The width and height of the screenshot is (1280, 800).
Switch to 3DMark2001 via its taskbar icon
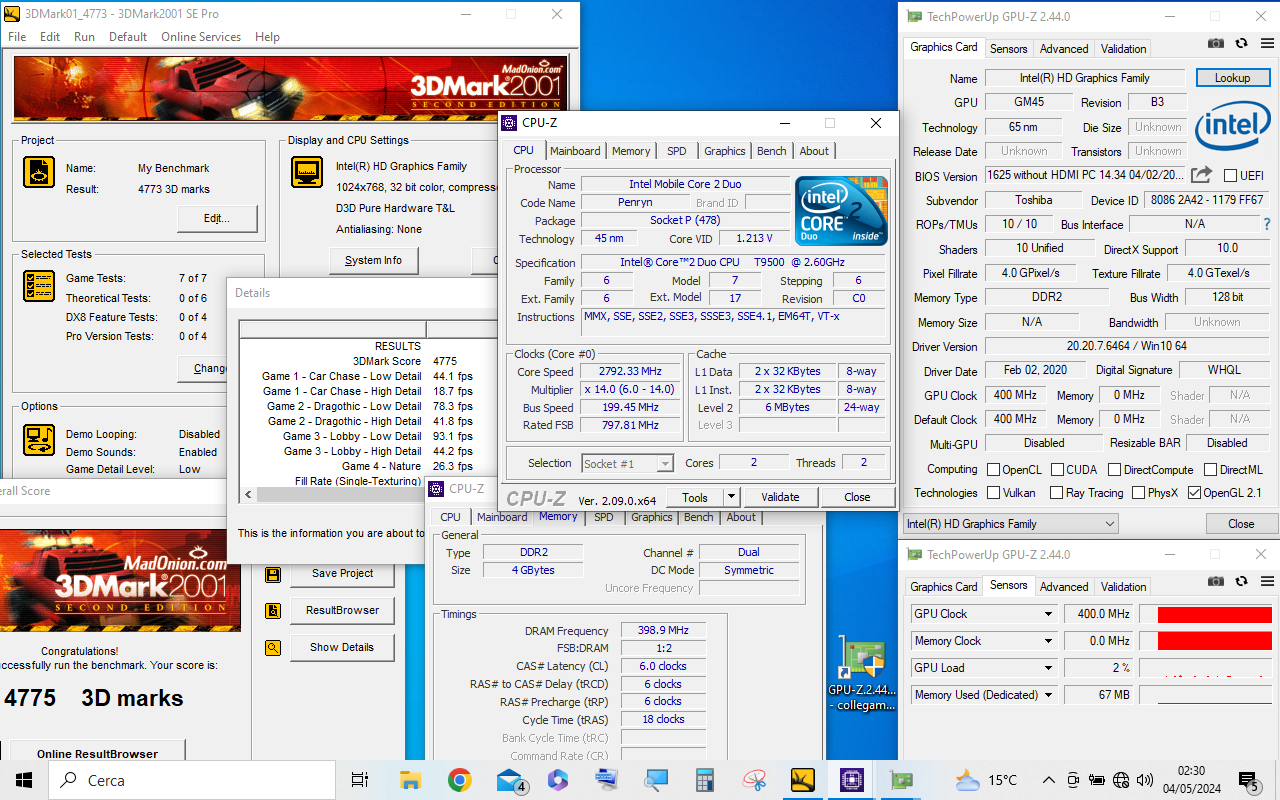pos(803,780)
